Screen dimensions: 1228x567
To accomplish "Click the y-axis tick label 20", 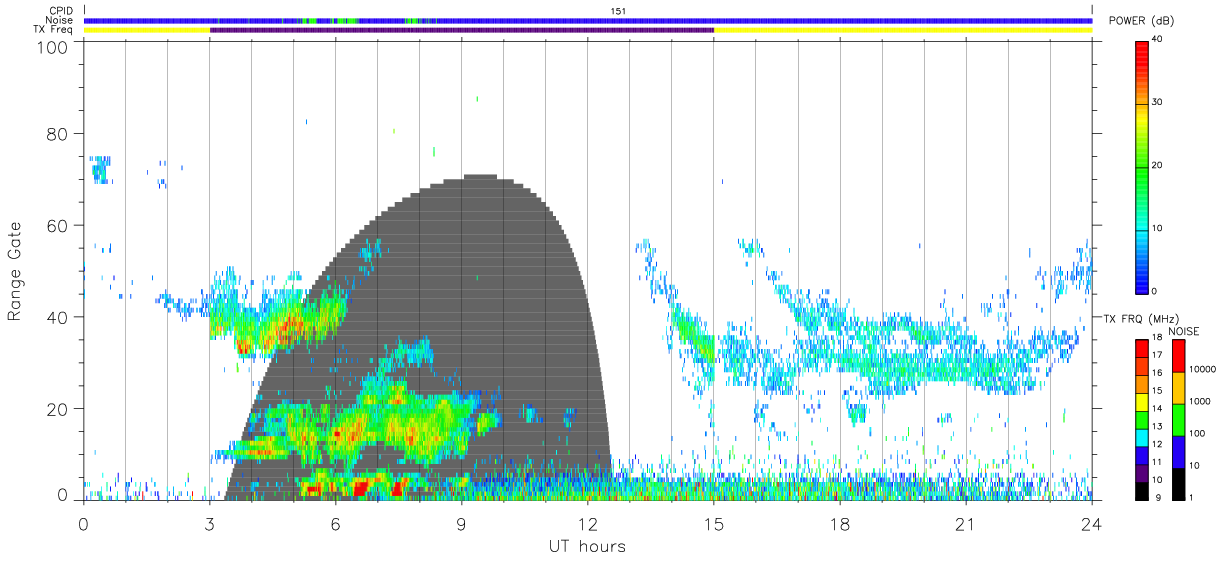I will 58,408.
